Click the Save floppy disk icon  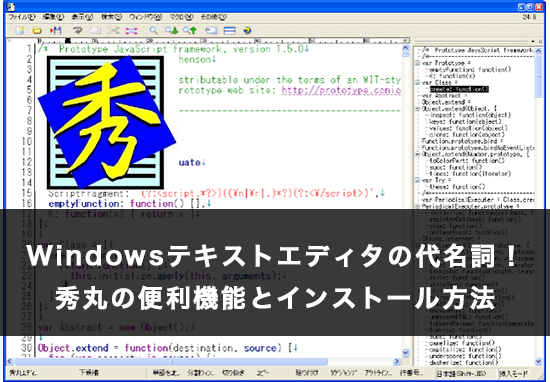pyautogui.click(x=55, y=31)
